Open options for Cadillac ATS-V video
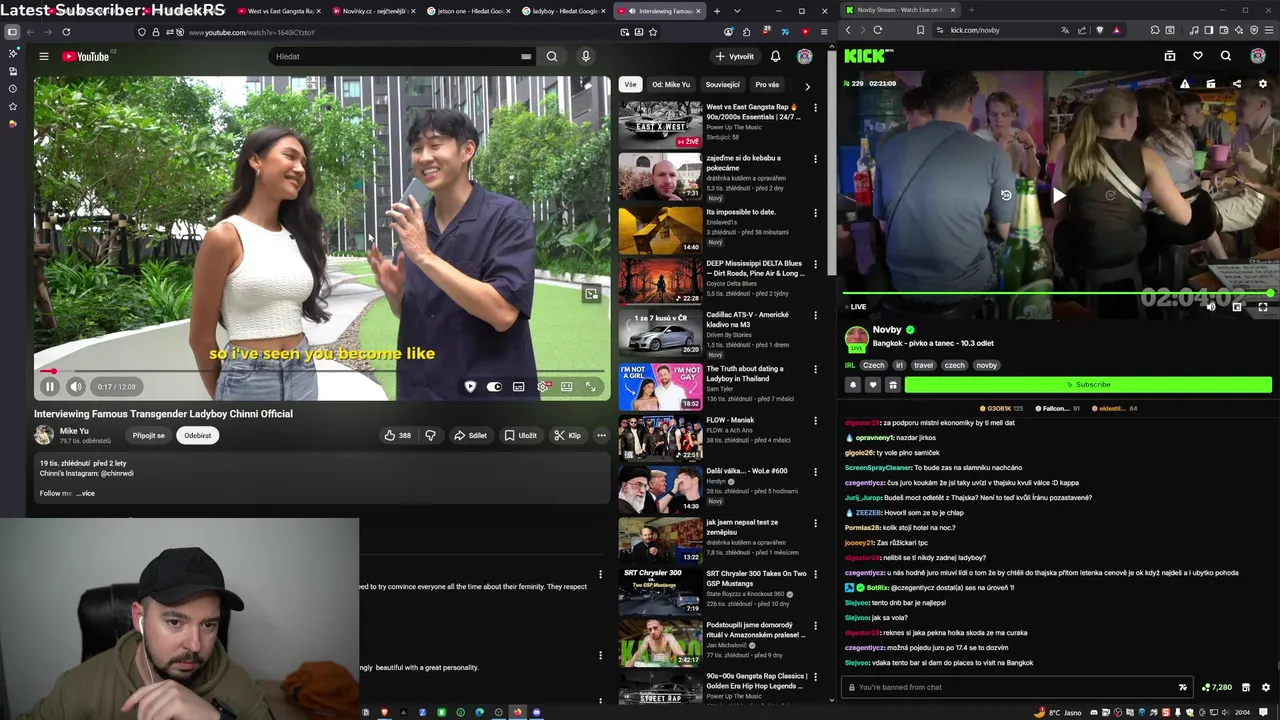The height and width of the screenshot is (720, 1280). [x=815, y=315]
